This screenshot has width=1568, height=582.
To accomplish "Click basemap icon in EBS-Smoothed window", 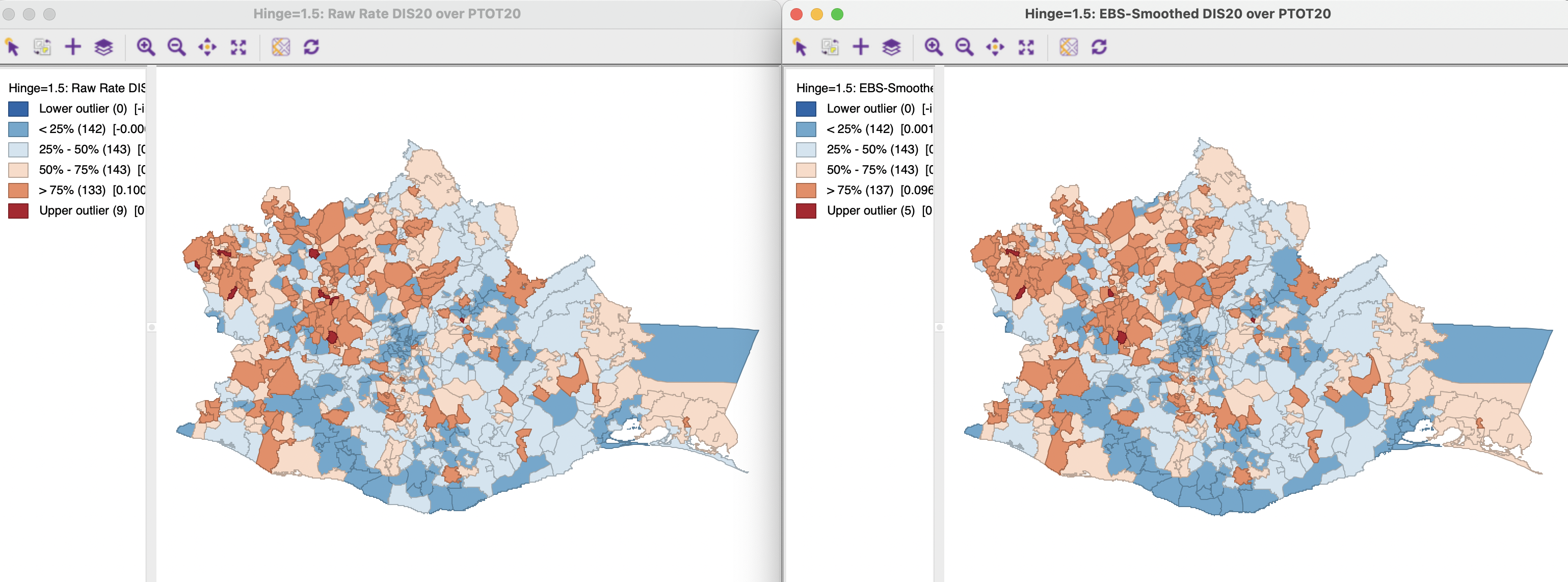I will click(x=1068, y=47).
